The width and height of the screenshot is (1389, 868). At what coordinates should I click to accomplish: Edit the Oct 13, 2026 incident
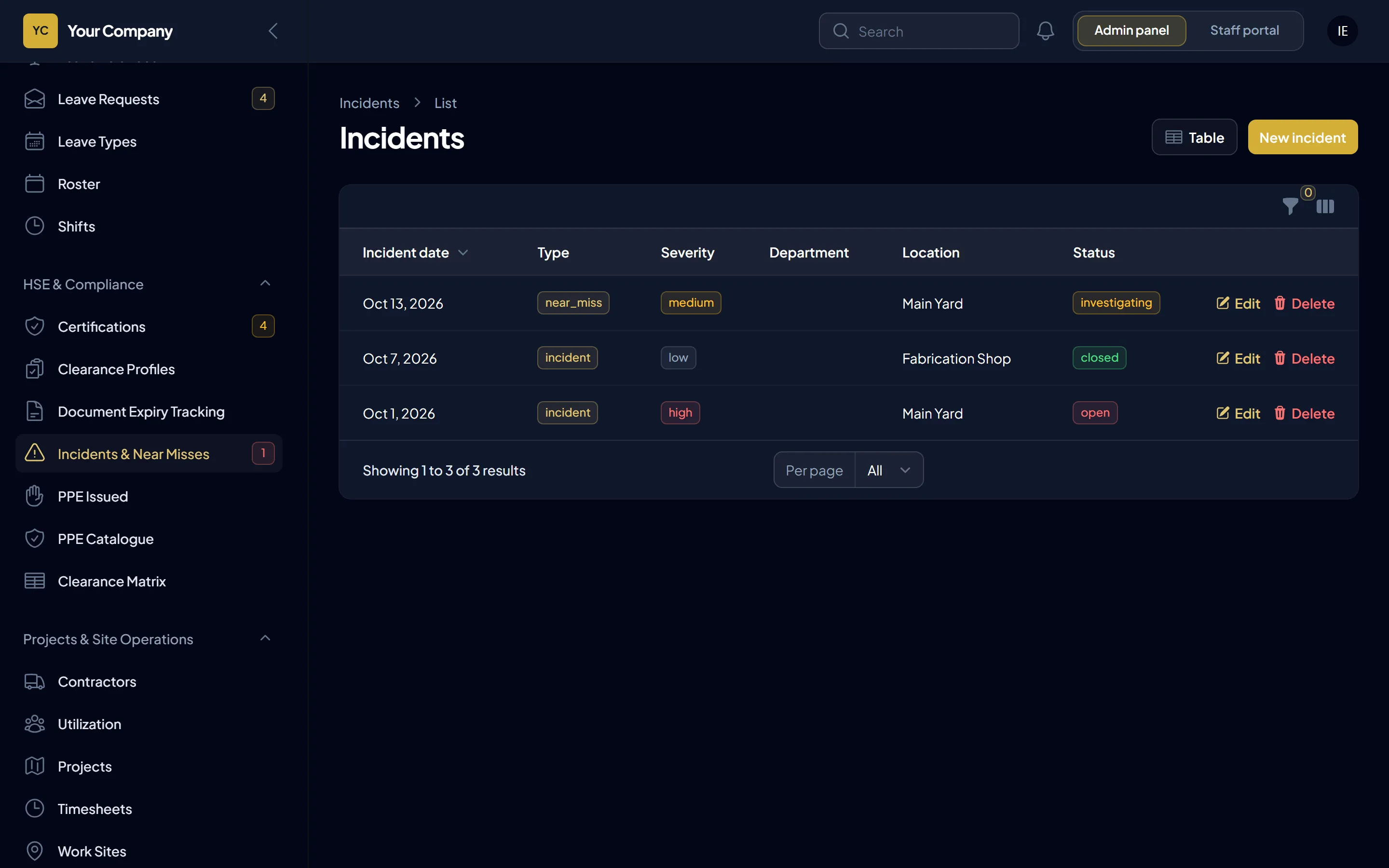[x=1238, y=303]
